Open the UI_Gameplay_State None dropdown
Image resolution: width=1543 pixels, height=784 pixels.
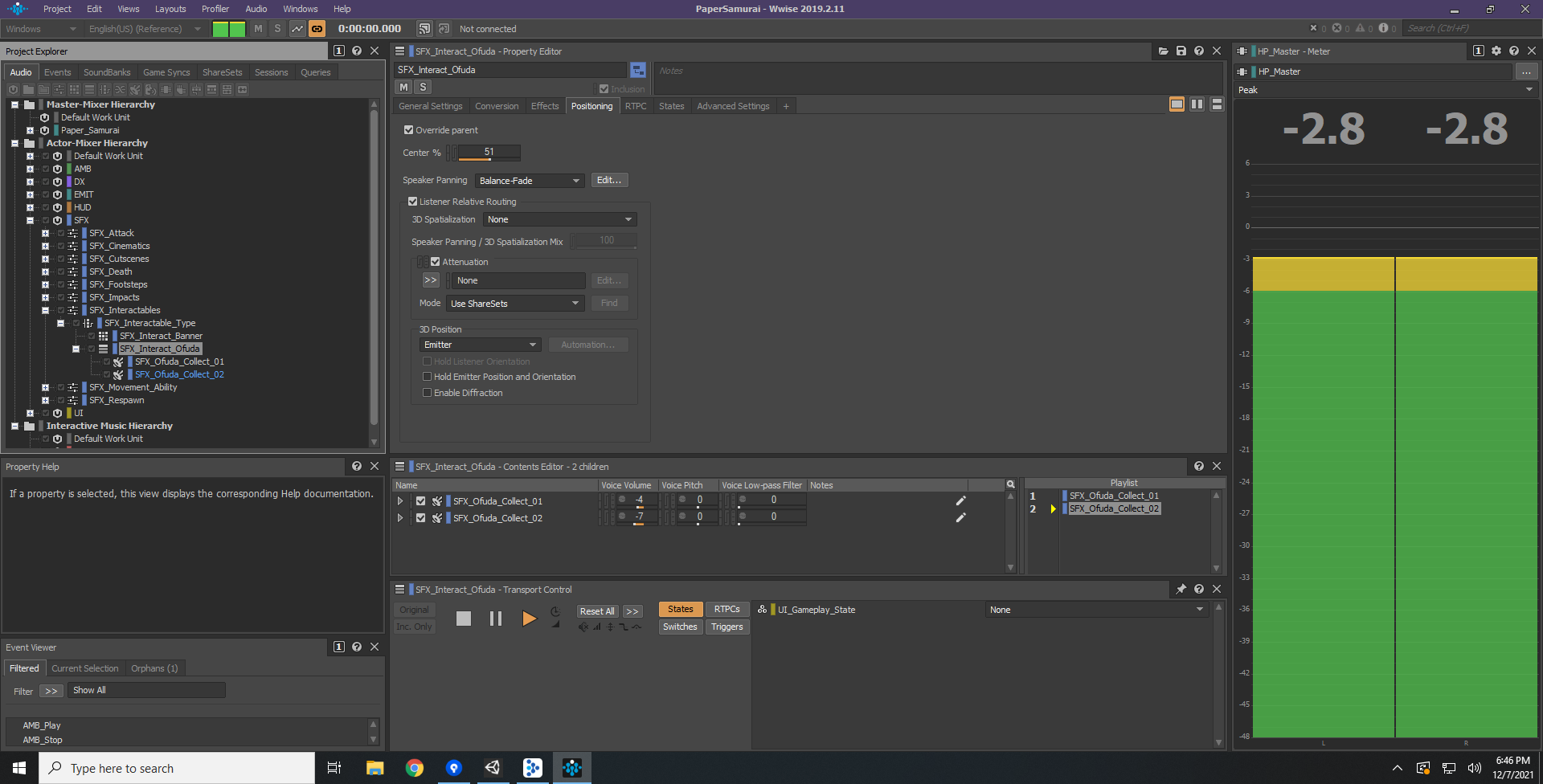[1096, 610]
